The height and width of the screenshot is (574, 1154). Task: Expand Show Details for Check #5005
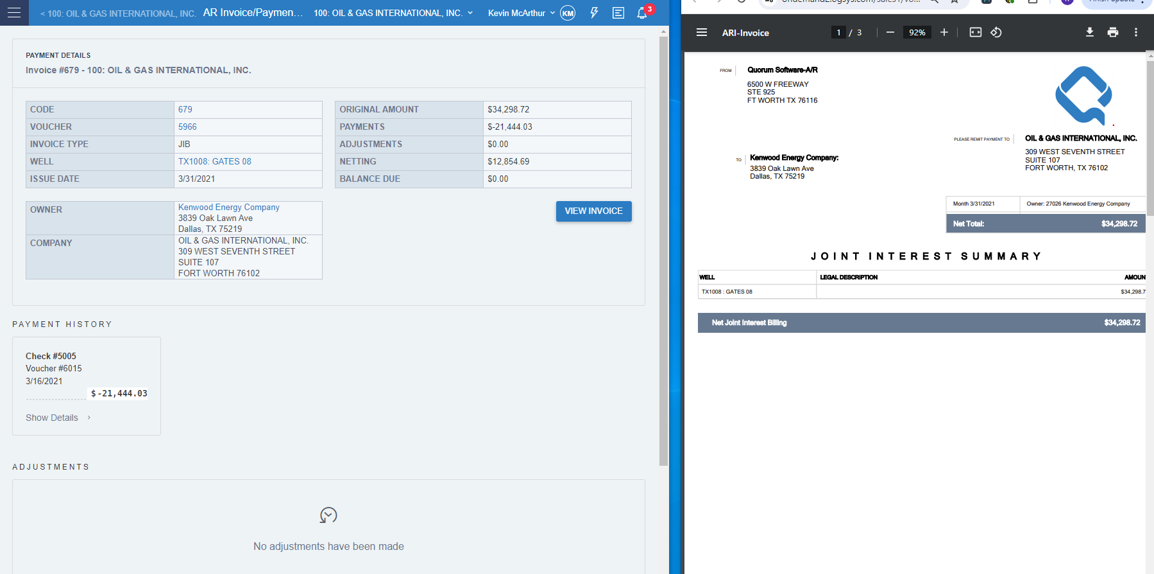[58, 417]
